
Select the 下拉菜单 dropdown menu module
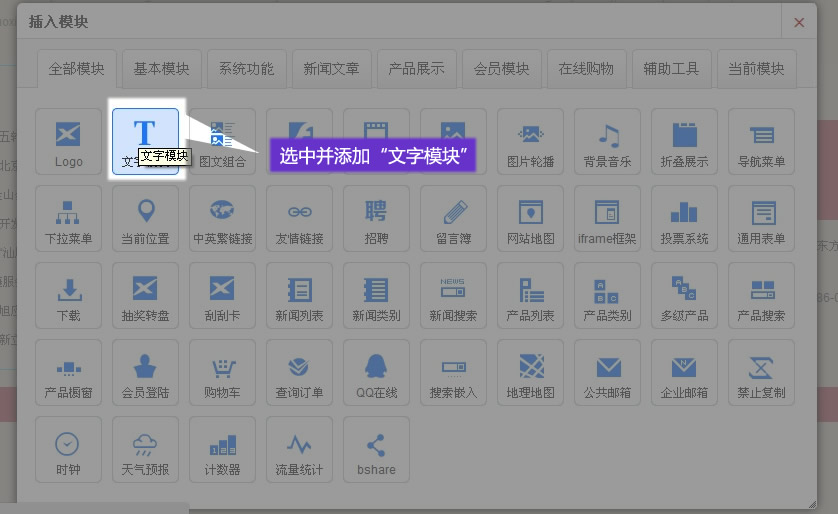[68, 218]
